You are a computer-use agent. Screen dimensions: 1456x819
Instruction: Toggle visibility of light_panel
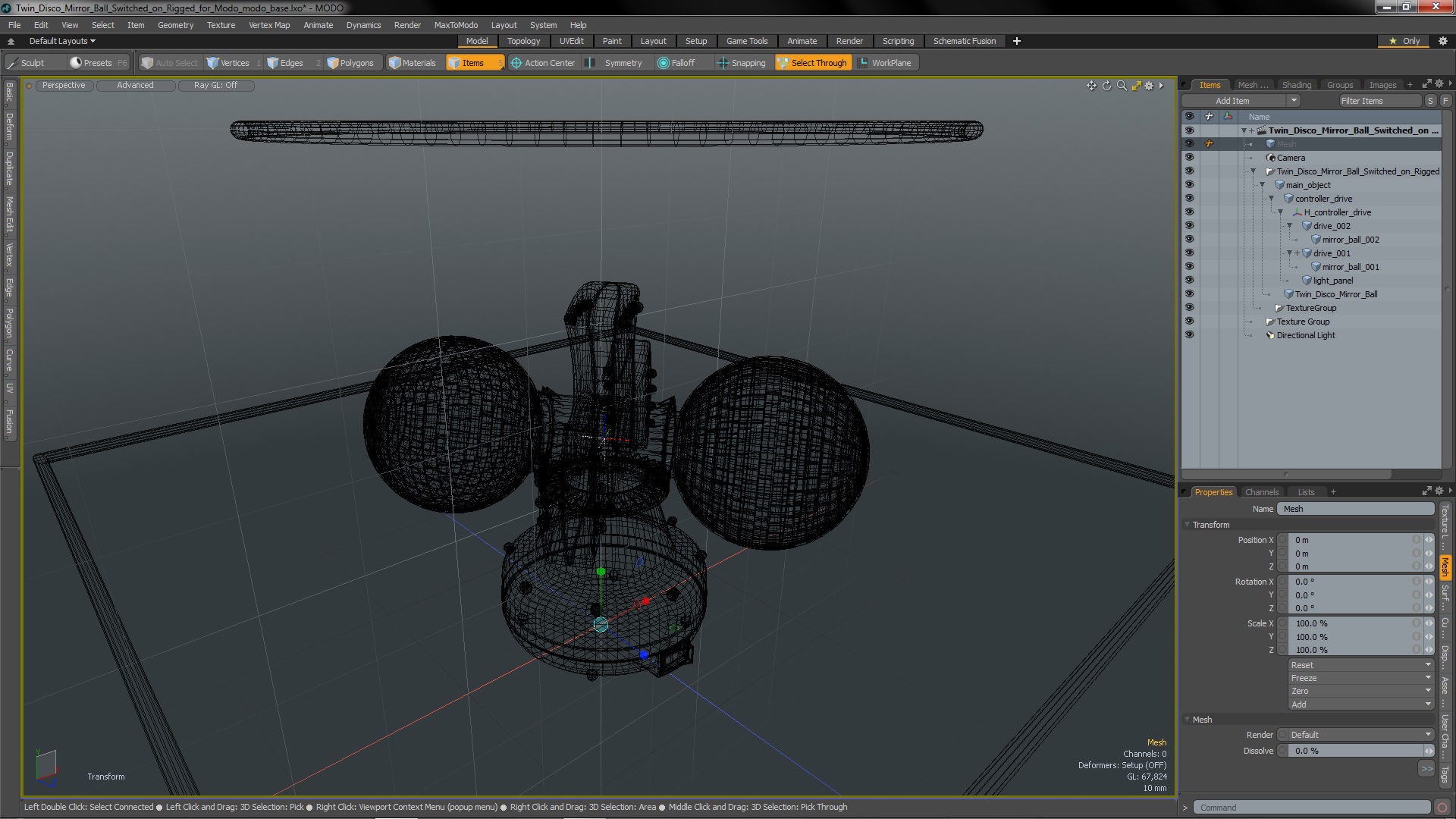(1189, 281)
